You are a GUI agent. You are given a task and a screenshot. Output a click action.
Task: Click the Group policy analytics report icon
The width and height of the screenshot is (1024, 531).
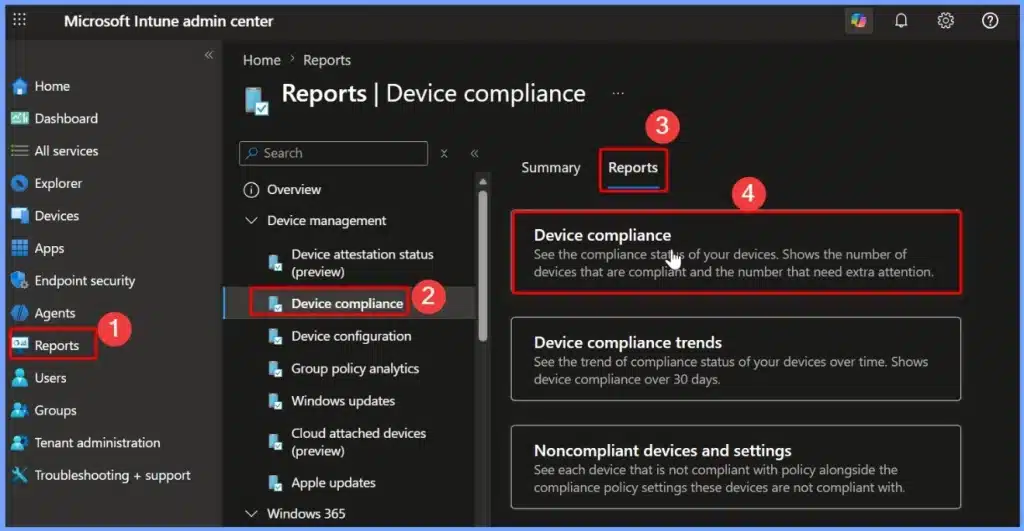coord(275,369)
